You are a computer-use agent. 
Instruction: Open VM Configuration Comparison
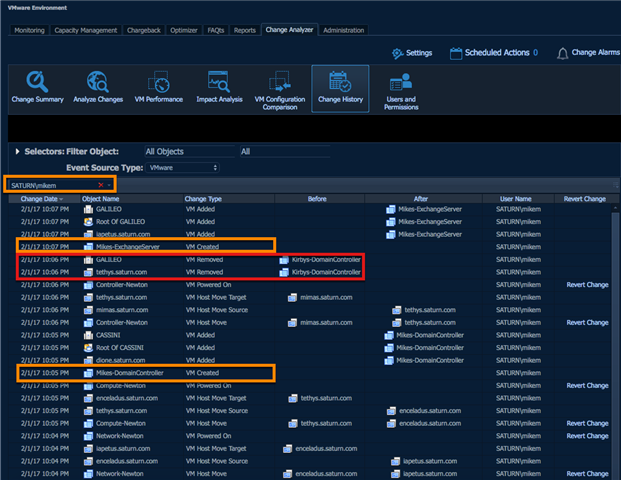tap(280, 91)
